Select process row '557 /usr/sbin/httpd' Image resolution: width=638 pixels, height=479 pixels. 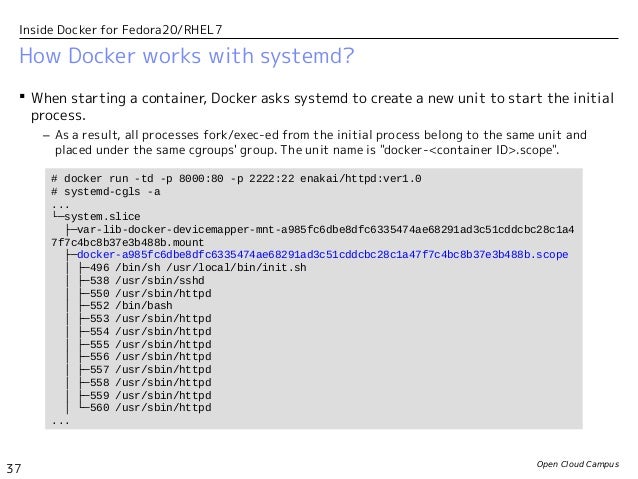click(146, 370)
